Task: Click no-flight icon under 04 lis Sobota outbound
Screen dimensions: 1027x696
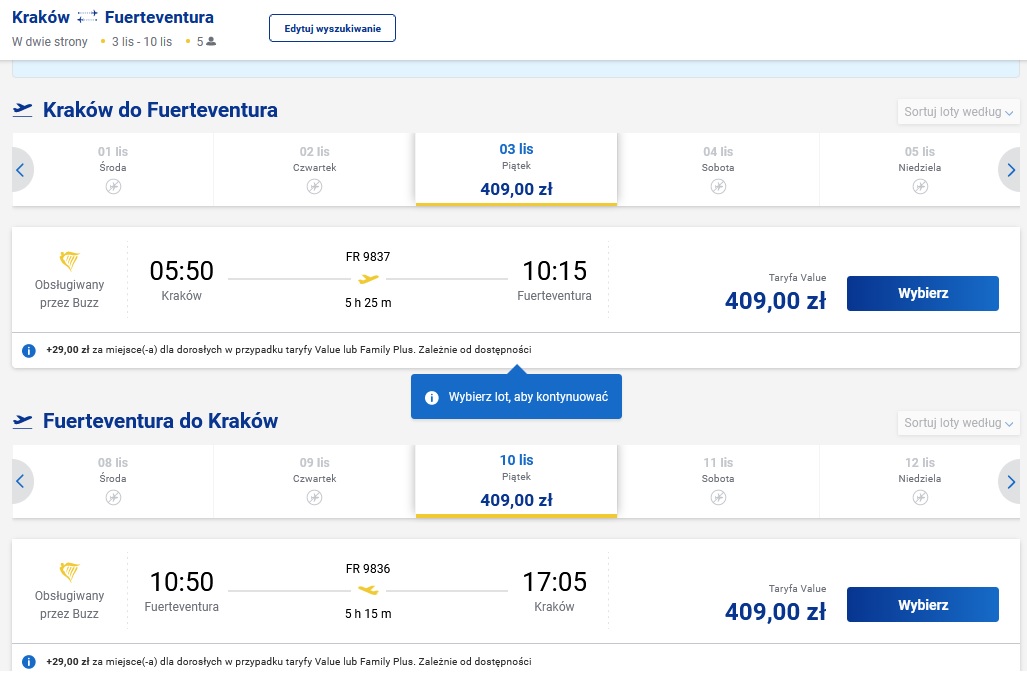Action: pos(718,187)
